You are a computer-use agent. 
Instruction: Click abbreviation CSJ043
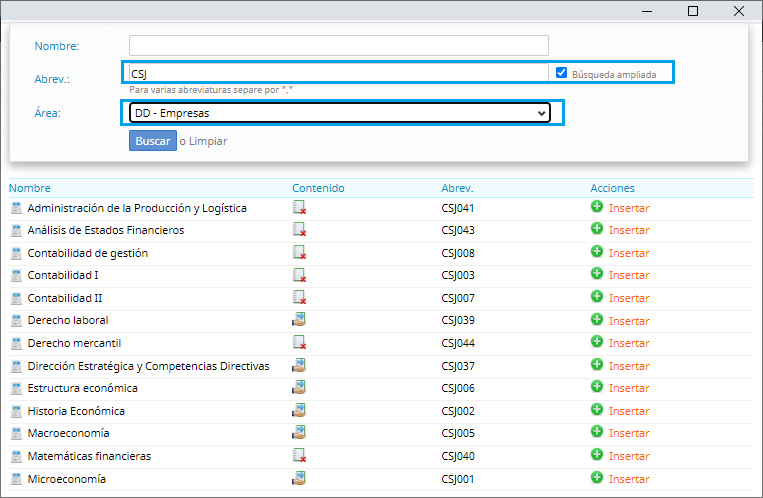pyautogui.click(x=457, y=230)
